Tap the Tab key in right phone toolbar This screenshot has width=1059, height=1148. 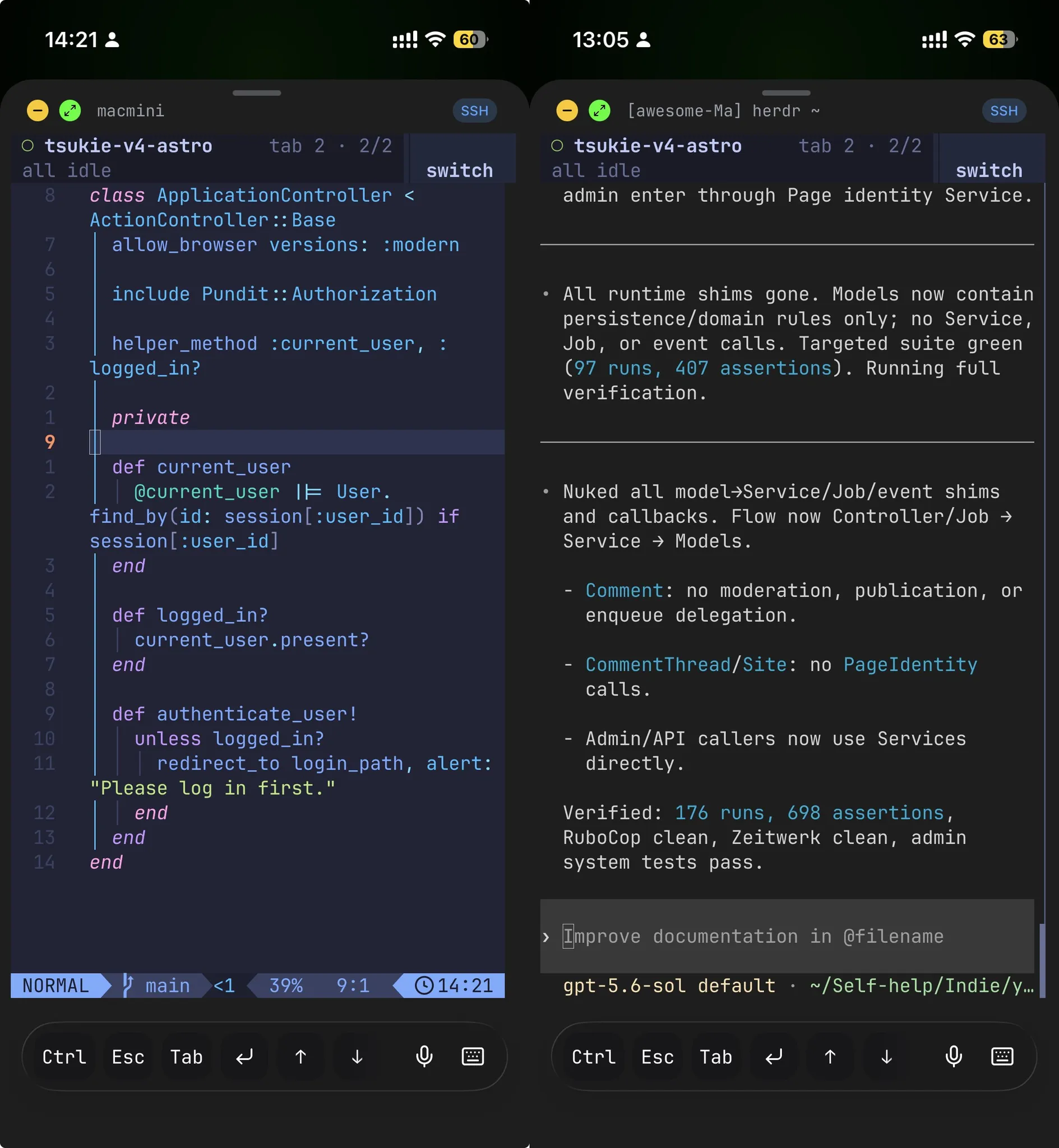[x=716, y=1057]
